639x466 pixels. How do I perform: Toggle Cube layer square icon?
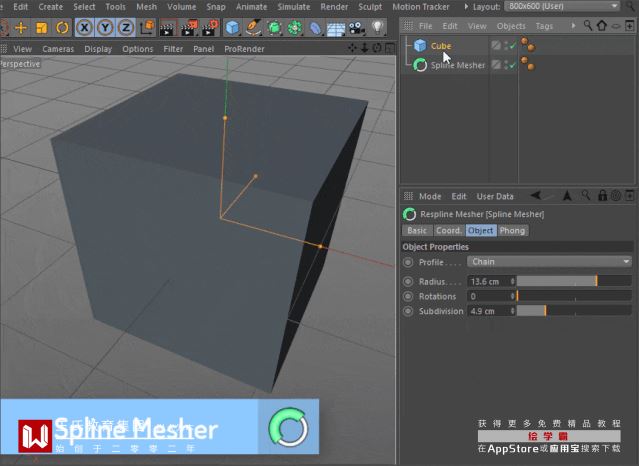click(x=496, y=45)
